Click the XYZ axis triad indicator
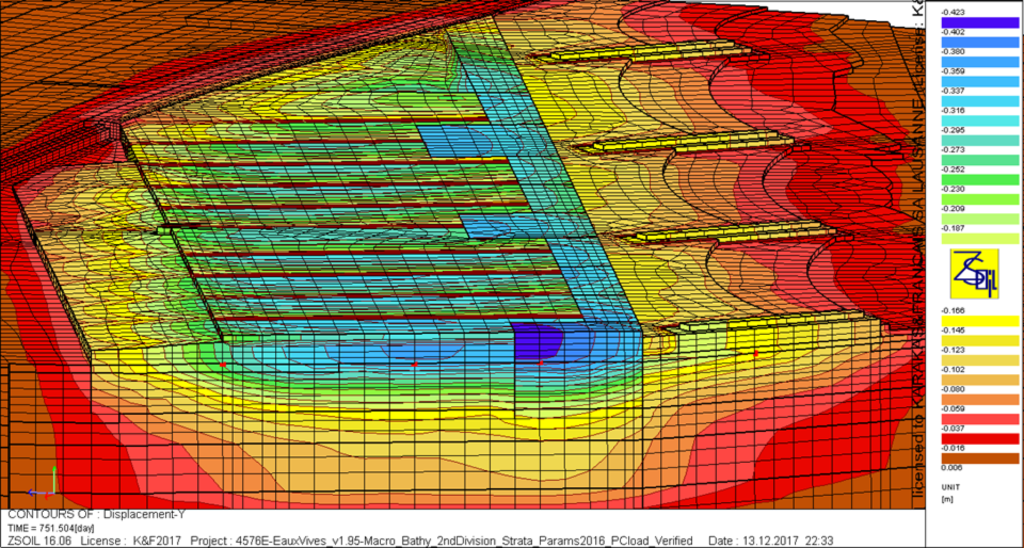This screenshot has width=1024, height=548. (42, 482)
